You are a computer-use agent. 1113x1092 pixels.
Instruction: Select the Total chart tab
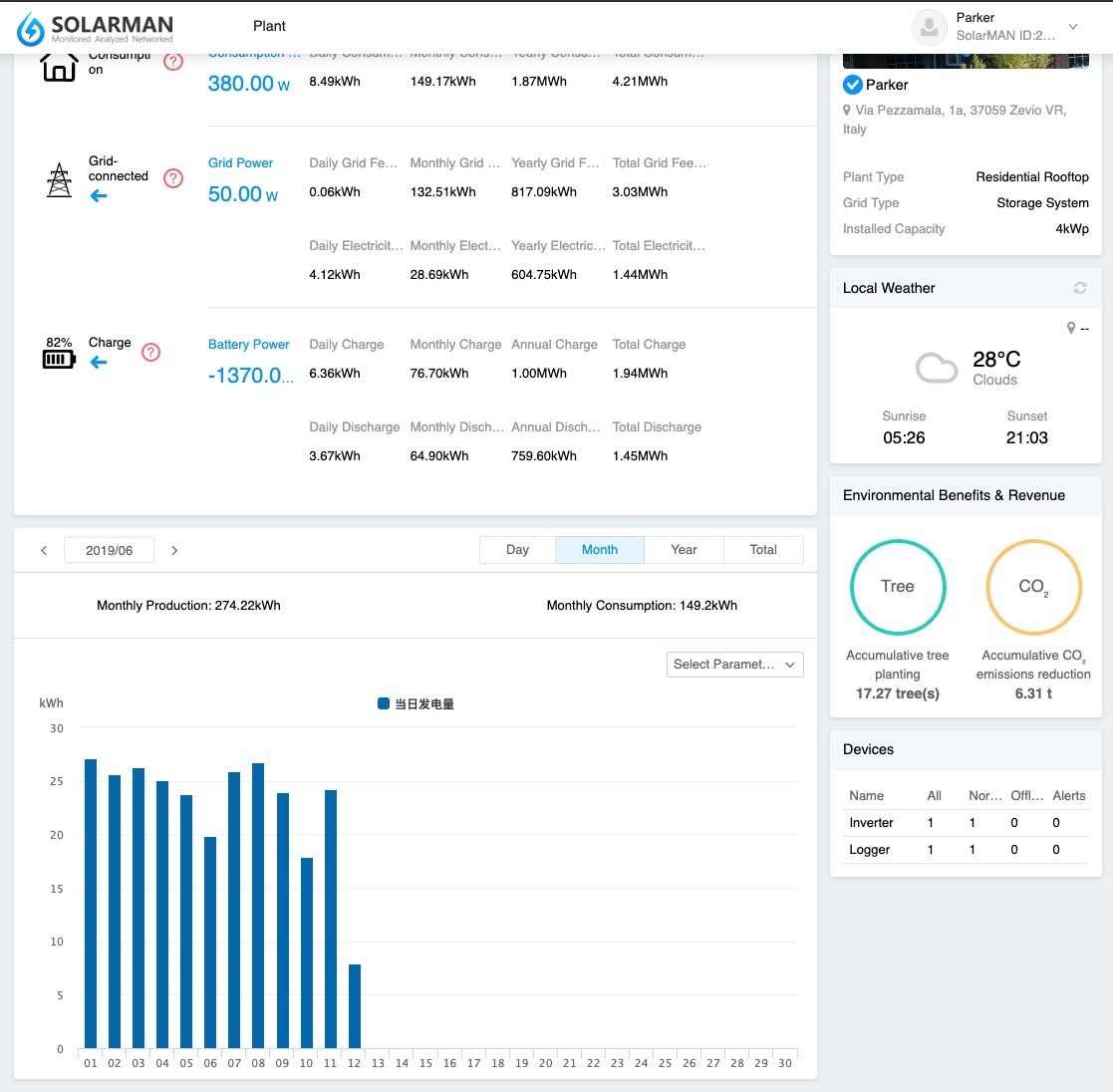tap(763, 550)
